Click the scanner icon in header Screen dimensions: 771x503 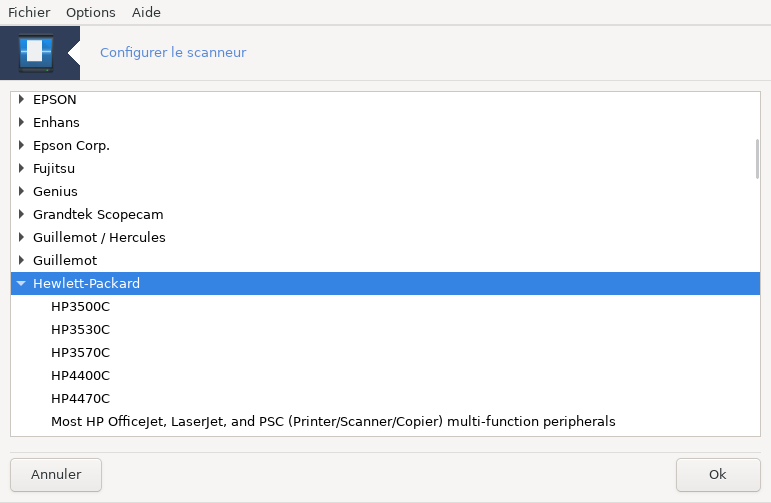37,52
